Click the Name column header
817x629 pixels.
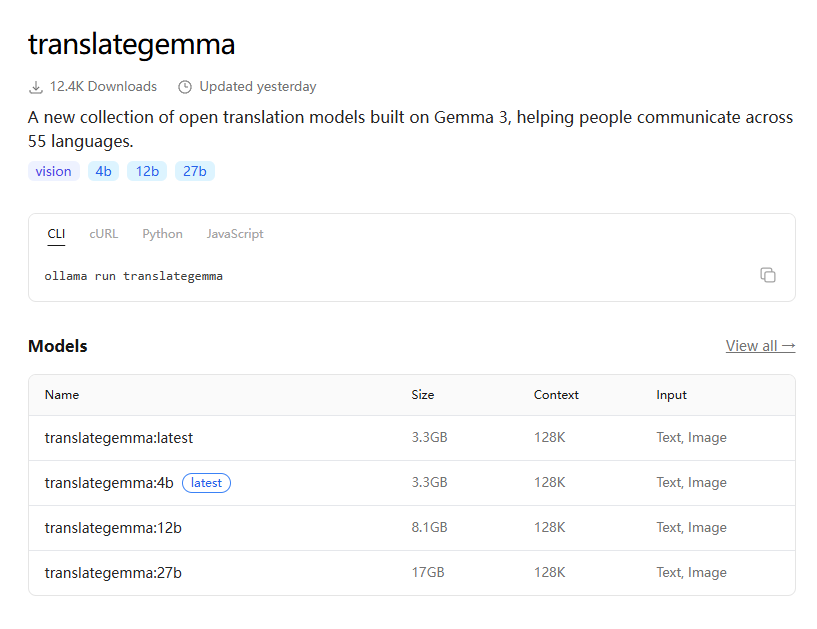[x=62, y=395]
